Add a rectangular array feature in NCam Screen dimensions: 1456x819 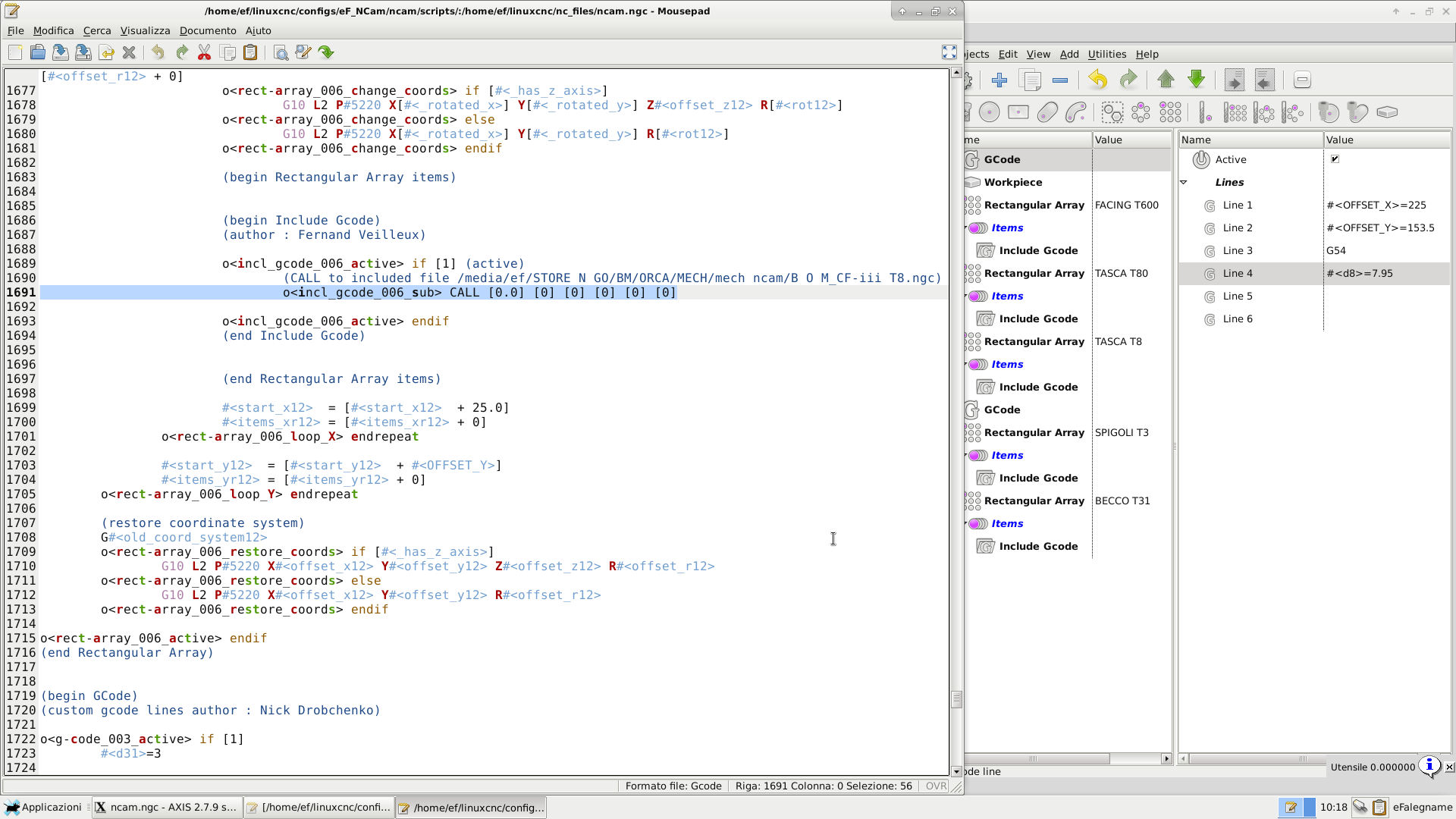tap(1170, 112)
